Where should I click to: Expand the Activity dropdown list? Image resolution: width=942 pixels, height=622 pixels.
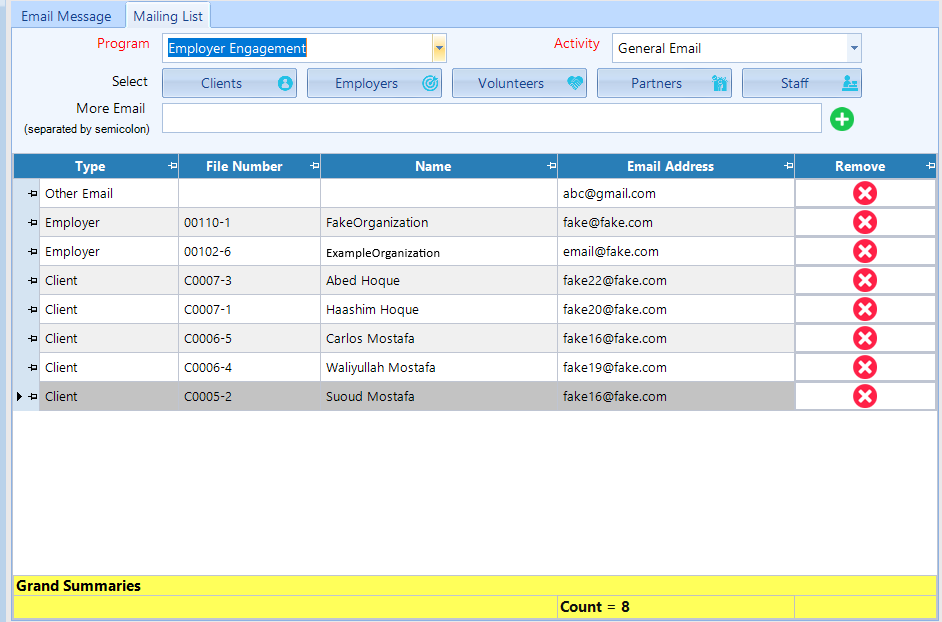[853, 48]
